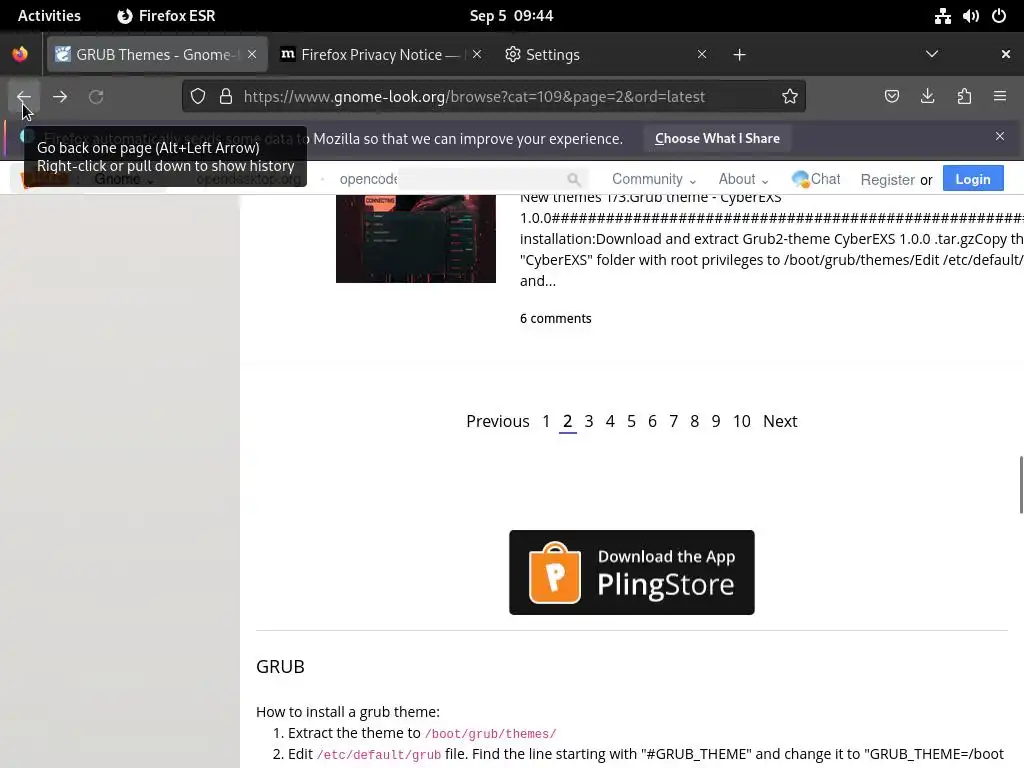Switch to the GRUB Themes tab
The width and height of the screenshot is (1024, 768).
[155, 54]
